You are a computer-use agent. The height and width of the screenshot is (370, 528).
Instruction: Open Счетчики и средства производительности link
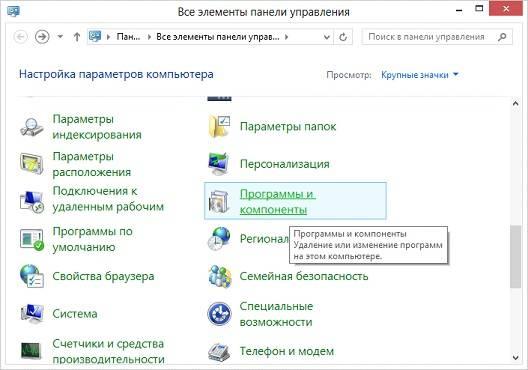tap(108, 351)
